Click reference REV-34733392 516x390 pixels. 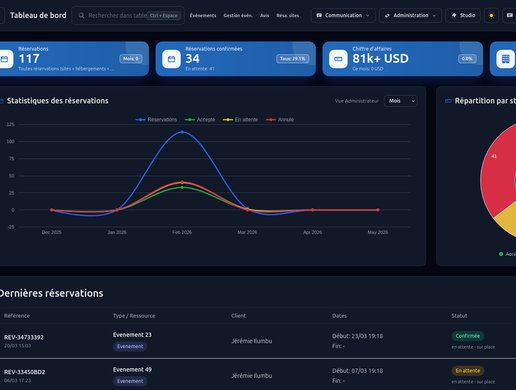point(24,337)
